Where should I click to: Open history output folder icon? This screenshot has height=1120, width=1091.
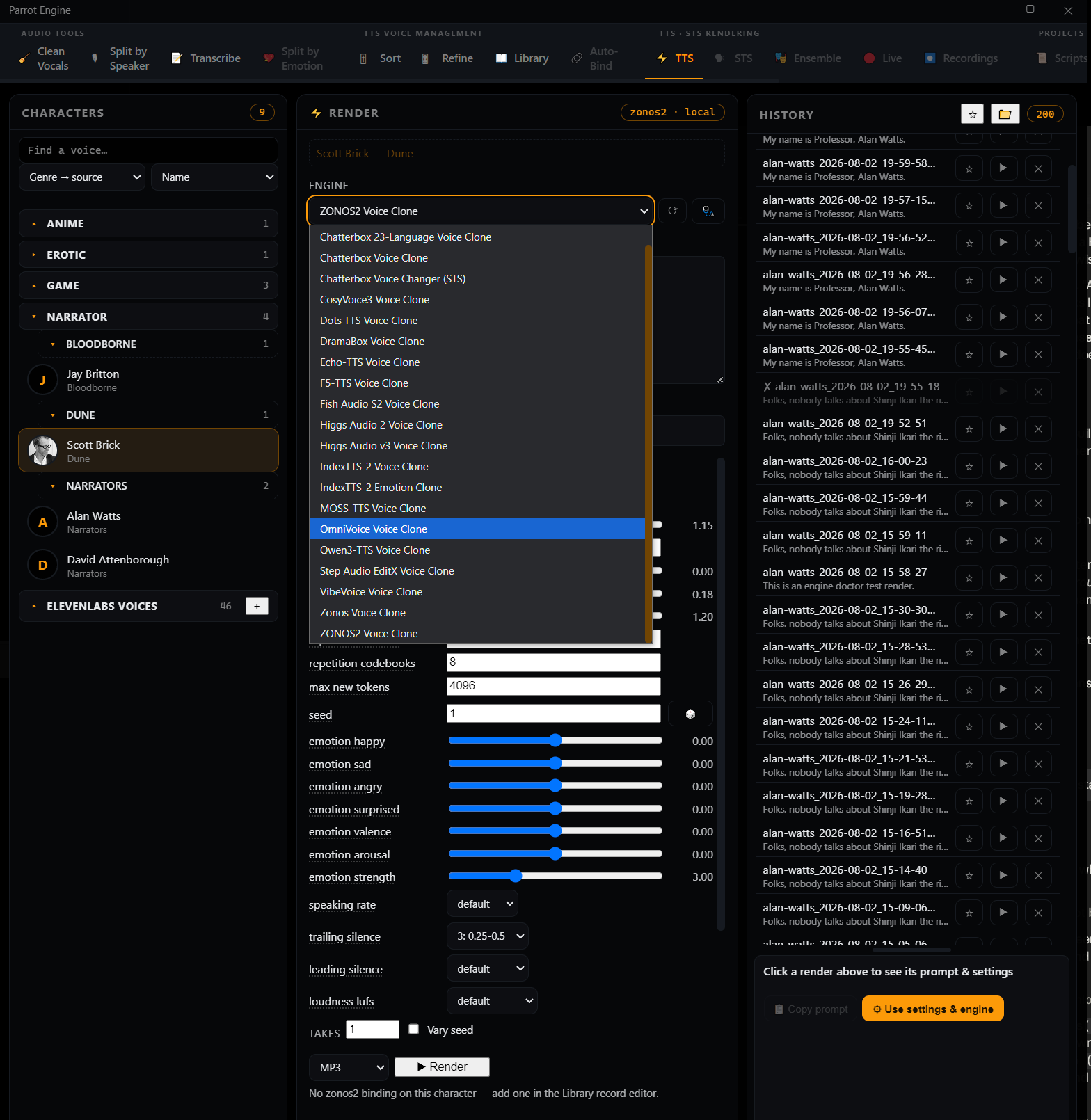point(1005,114)
